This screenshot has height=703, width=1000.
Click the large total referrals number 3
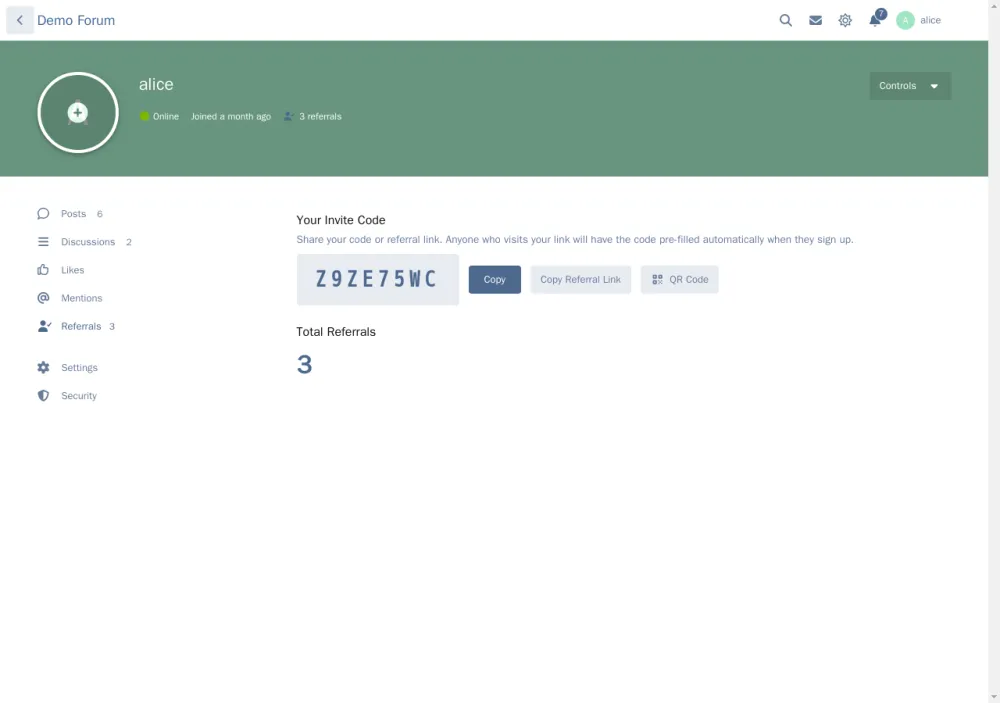tap(304, 365)
